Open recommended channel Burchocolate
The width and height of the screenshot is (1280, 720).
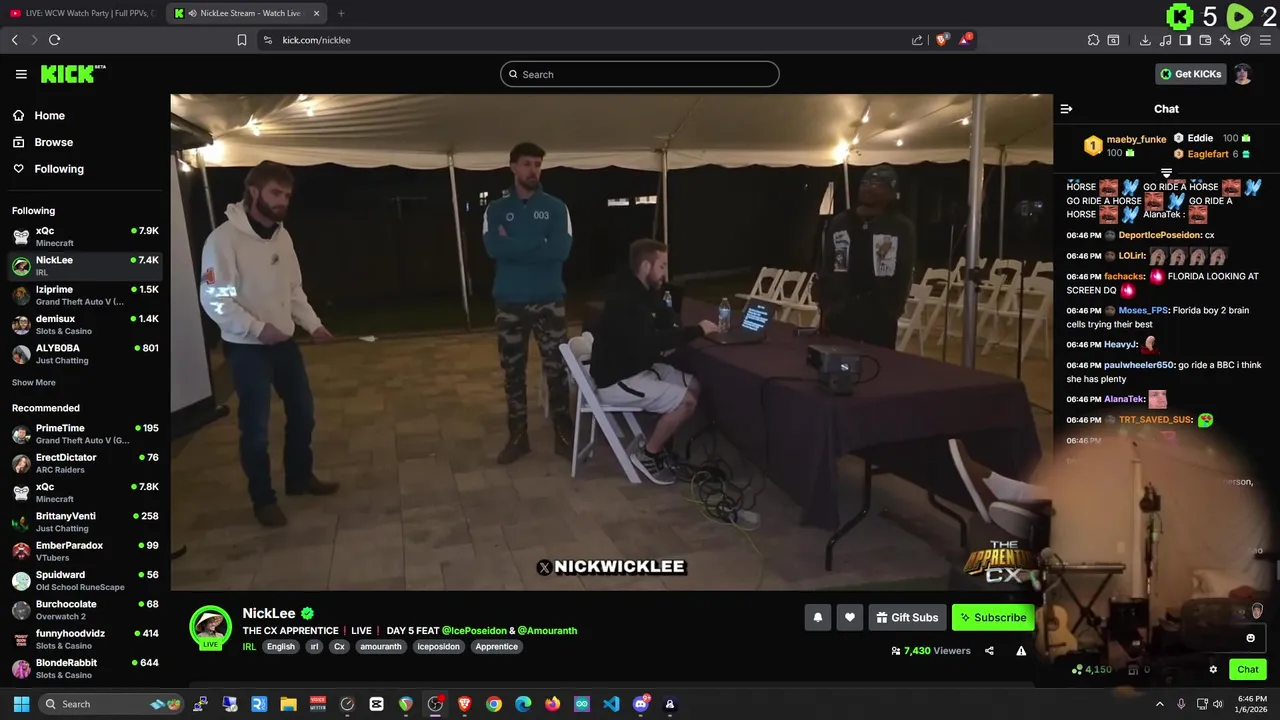click(85, 609)
